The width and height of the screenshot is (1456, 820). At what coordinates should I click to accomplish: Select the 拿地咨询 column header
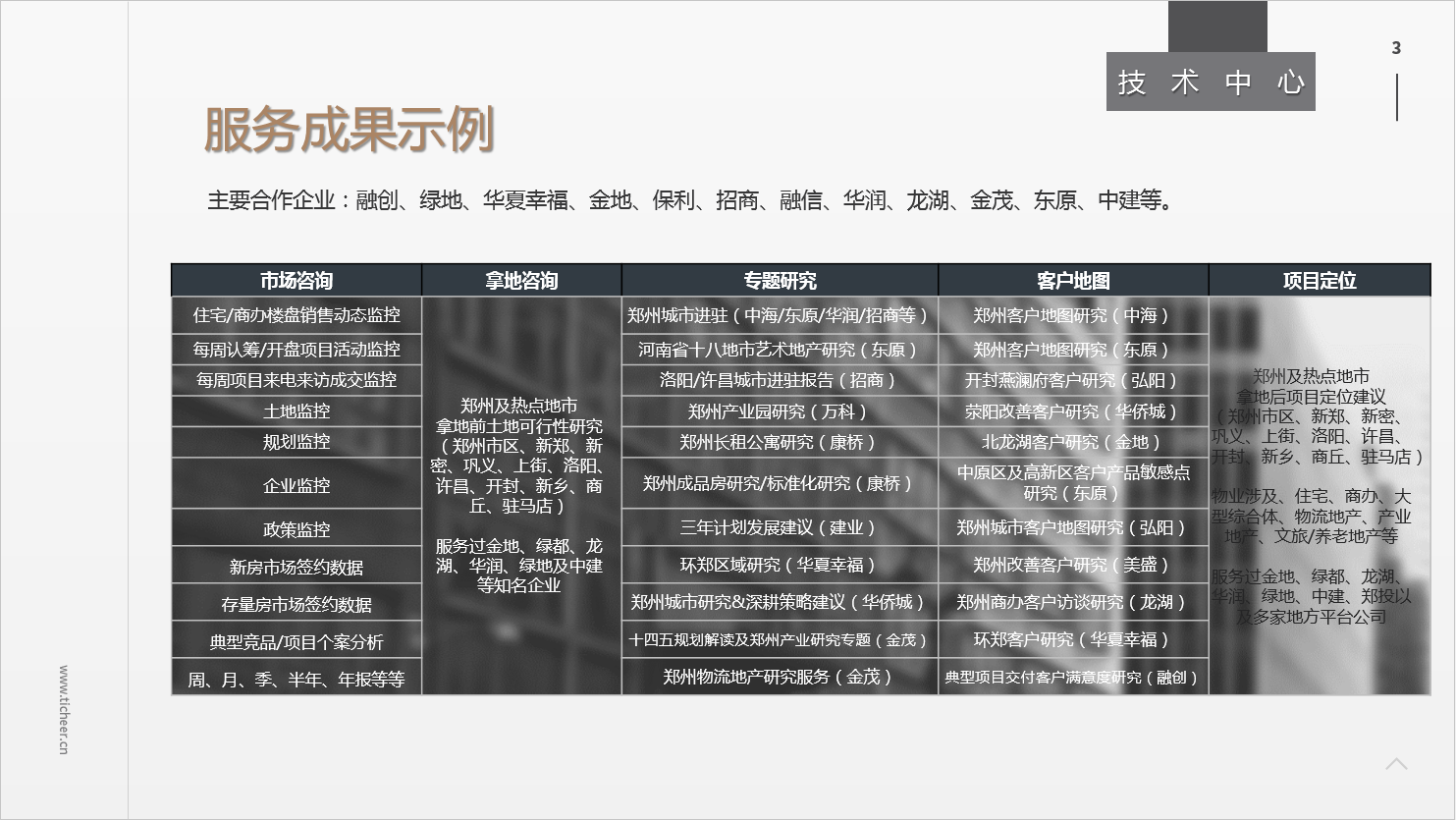pos(521,281)
